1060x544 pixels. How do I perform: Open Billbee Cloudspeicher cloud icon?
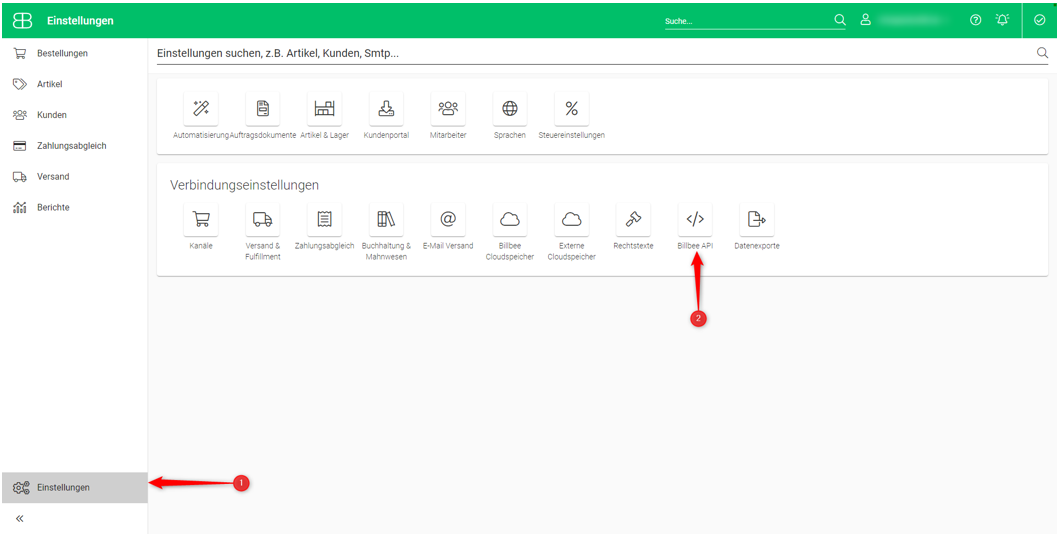point(509,219)
